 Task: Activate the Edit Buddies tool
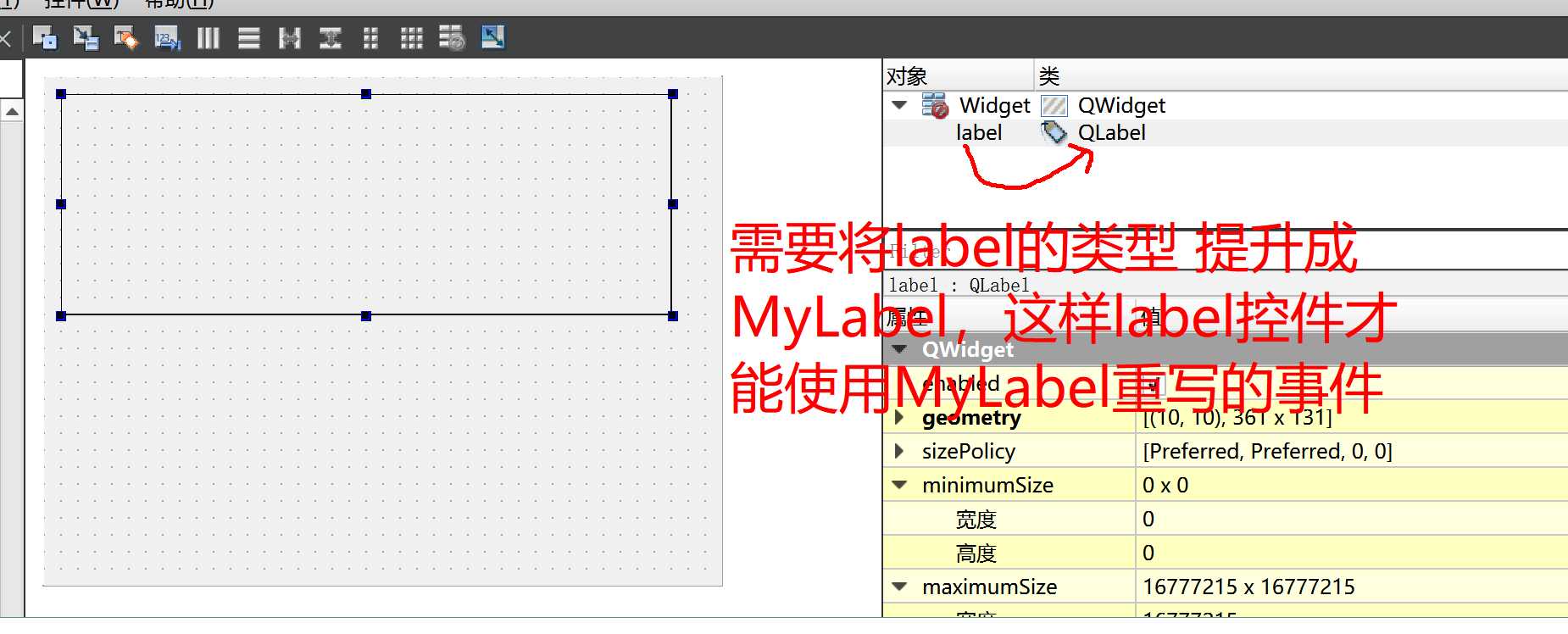[x=126, y=38]
